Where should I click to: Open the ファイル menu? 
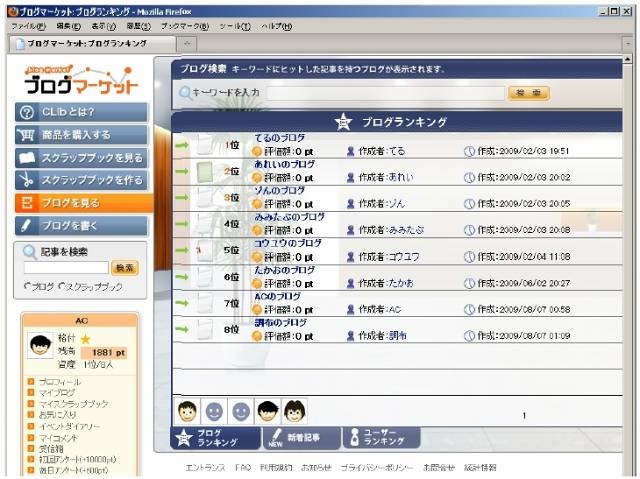28,26
